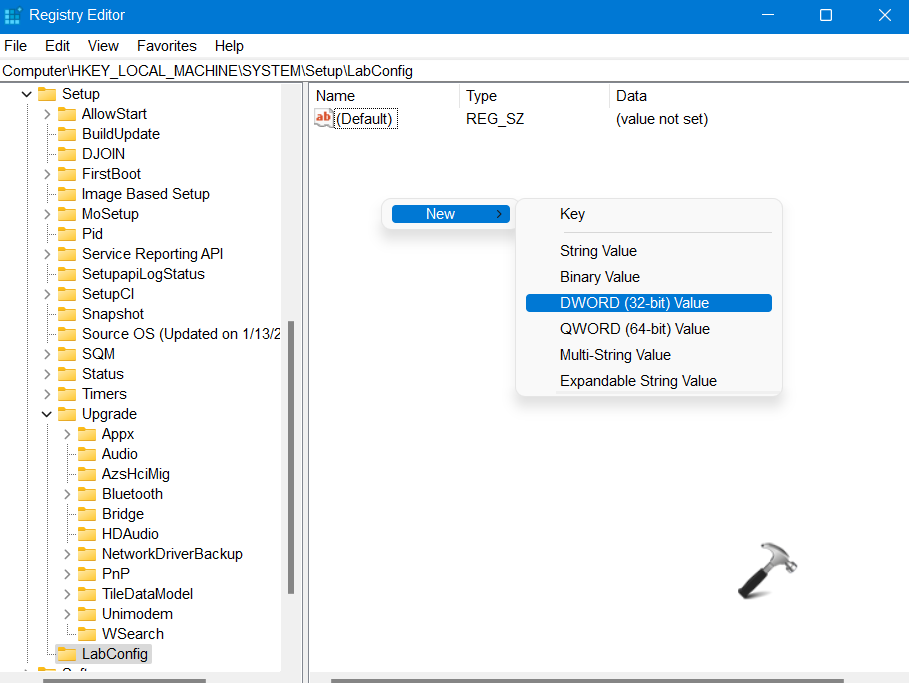Viewport: 909px width, 683px height.
Task: Click the DJOIN folder icon
Action: pos(67,154)
